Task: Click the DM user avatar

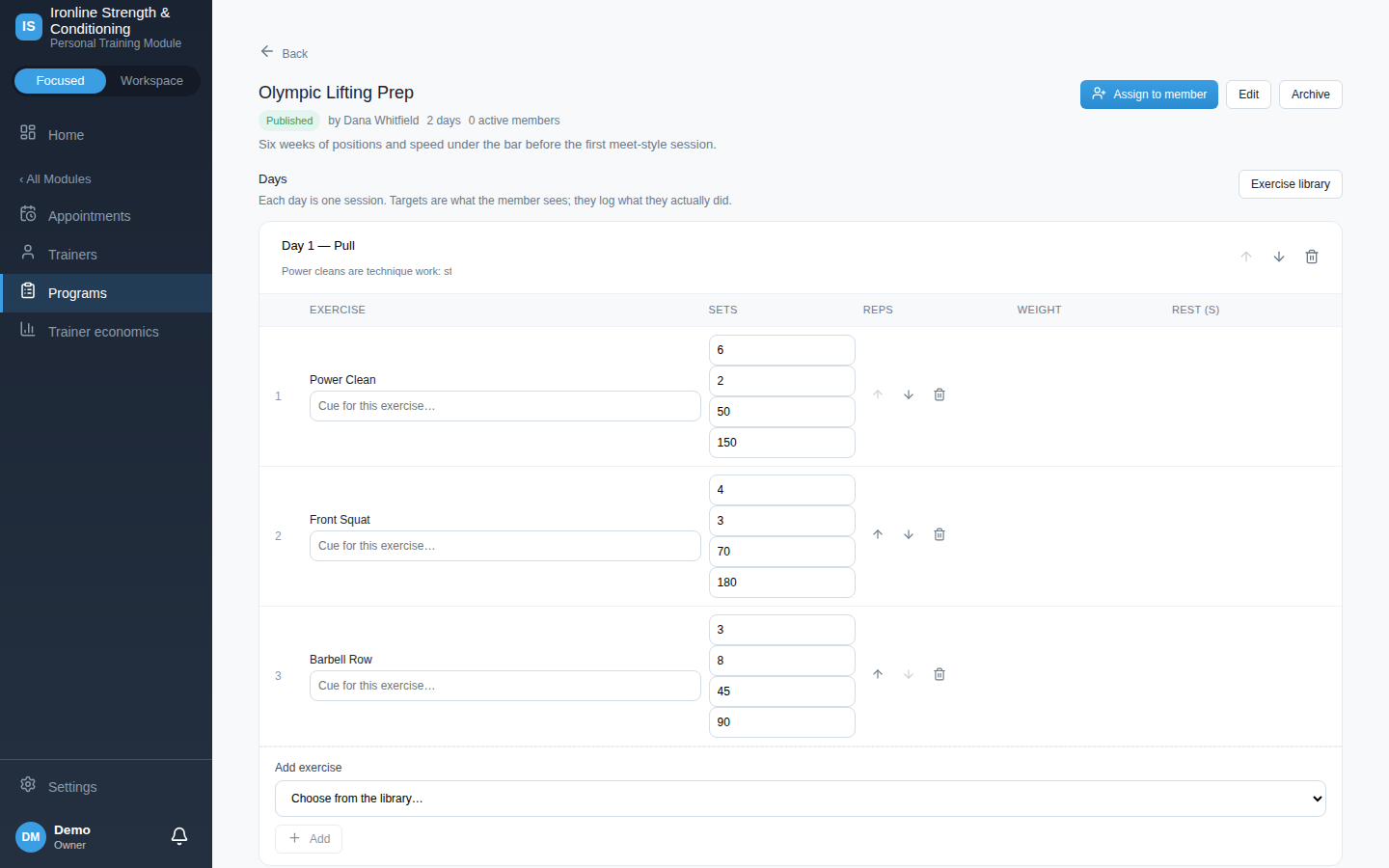Action: [x=31, y=837]
